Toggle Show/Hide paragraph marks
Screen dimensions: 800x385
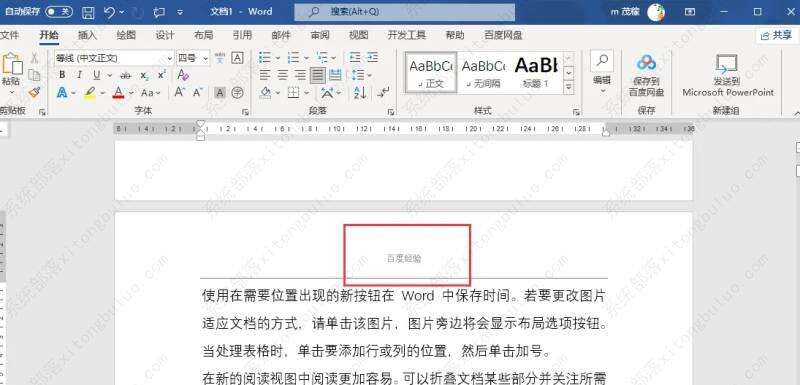tap(384, 93)
